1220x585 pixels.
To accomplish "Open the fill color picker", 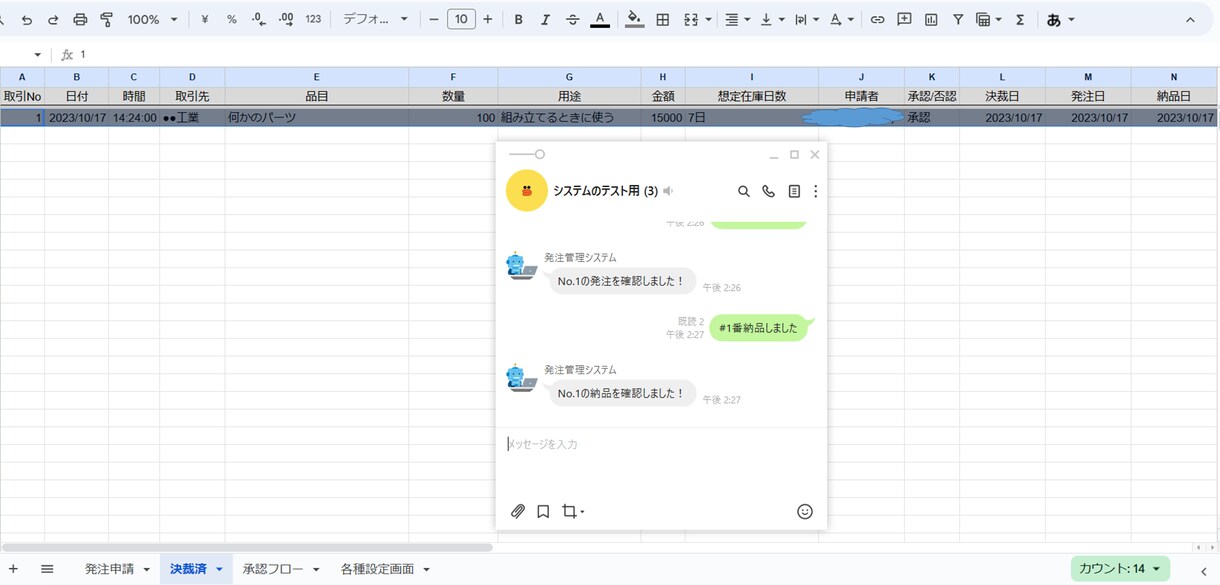I will coord(634,19).
